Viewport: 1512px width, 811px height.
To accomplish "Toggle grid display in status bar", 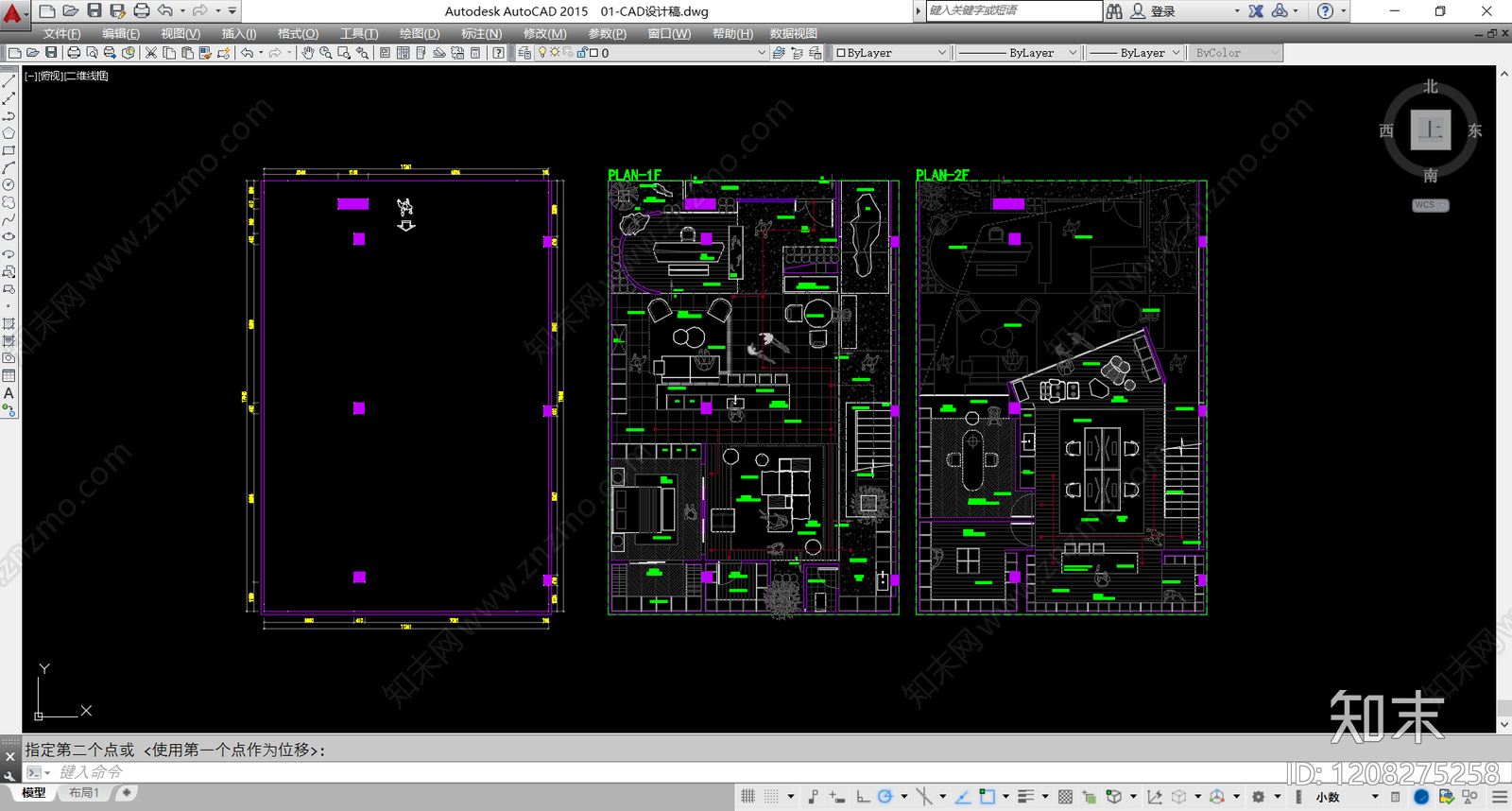I will [747, 797].
